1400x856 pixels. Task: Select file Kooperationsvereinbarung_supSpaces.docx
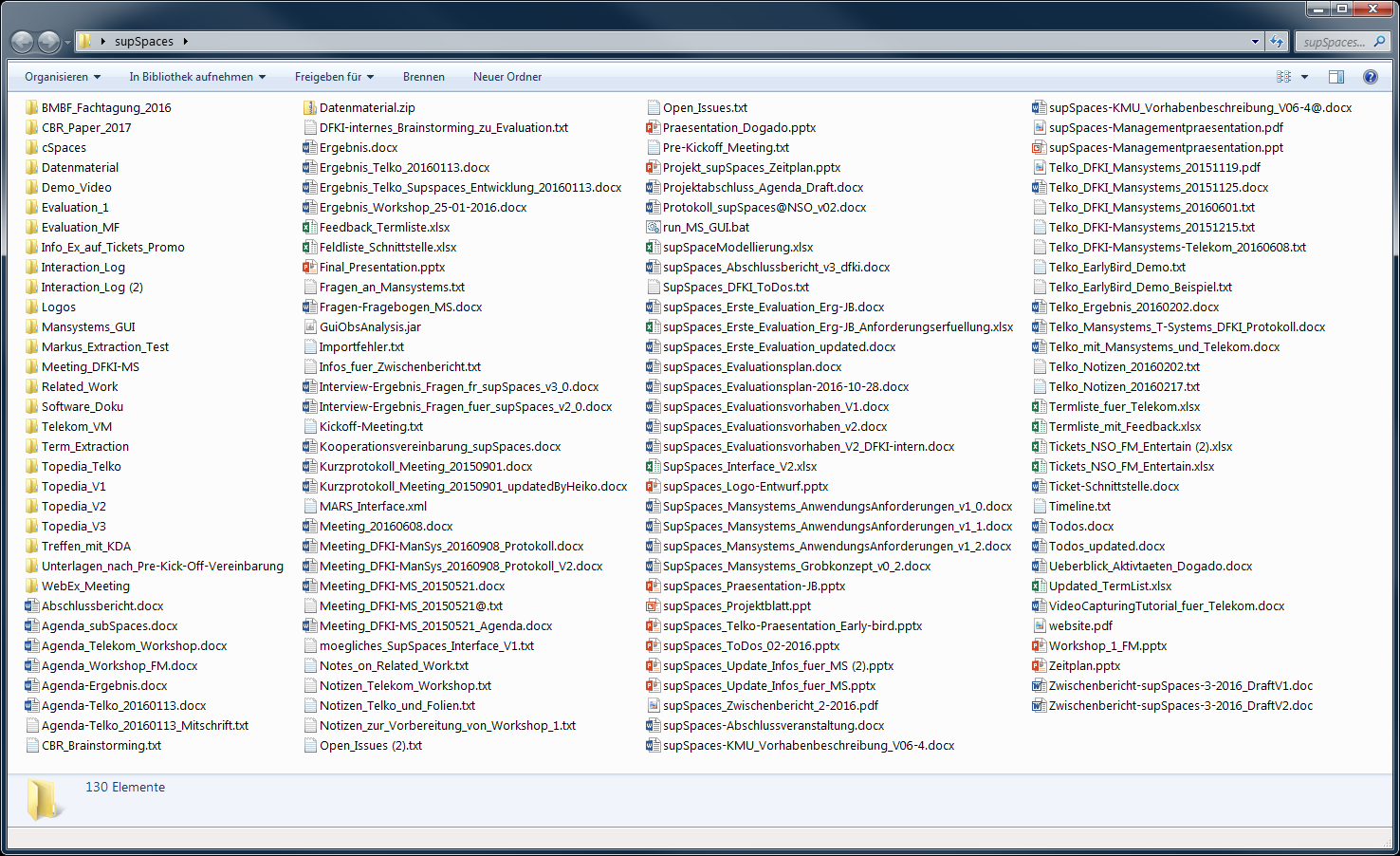pos(433,447)
